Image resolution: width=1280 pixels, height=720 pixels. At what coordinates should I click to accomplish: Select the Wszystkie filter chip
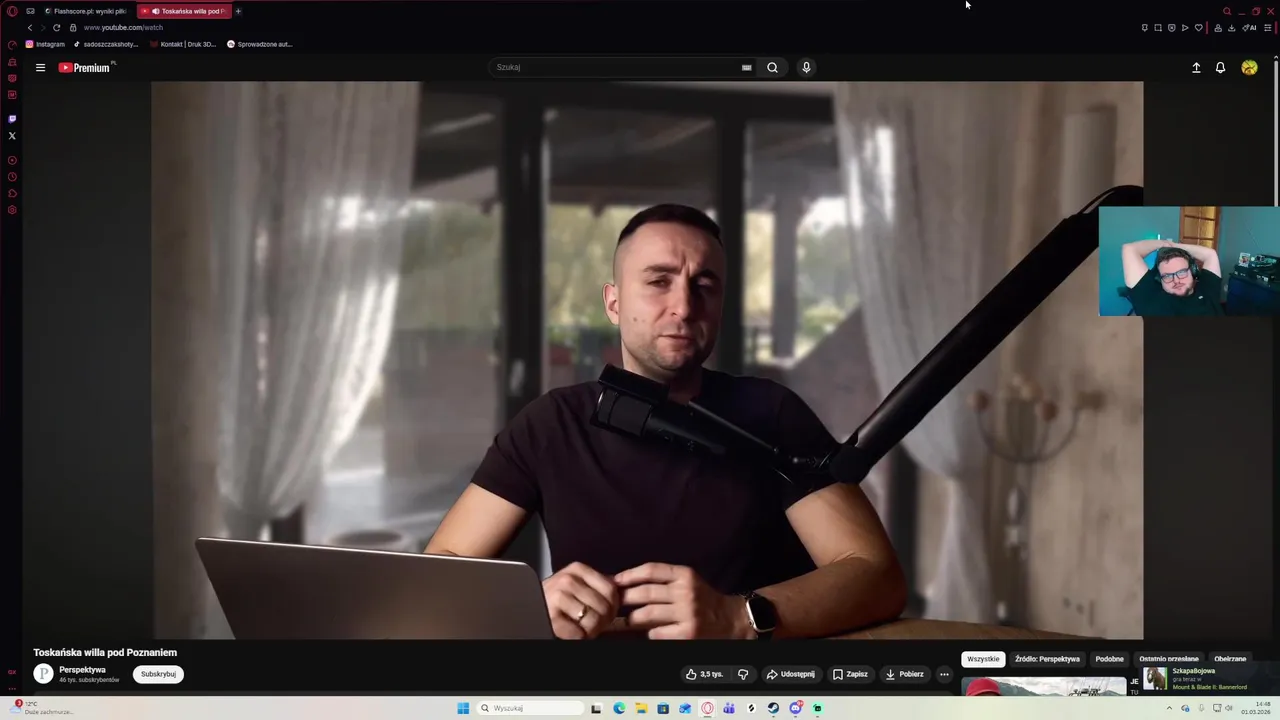point(983,659)
